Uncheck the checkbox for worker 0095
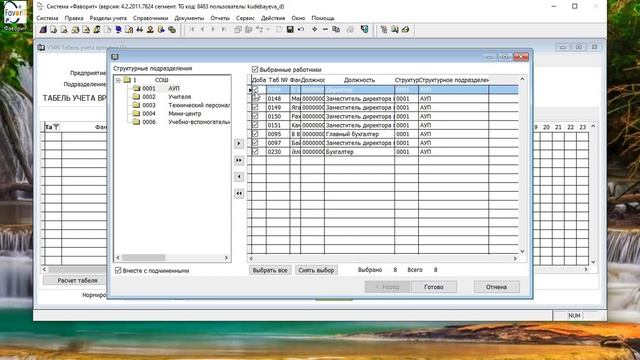The width and height of the screenshot is (640, 360). [256, 134]
